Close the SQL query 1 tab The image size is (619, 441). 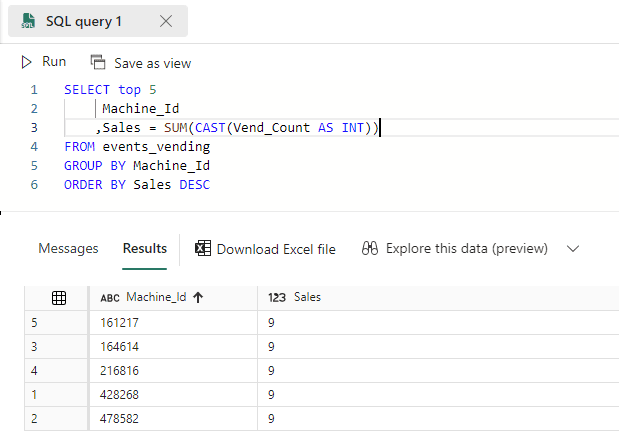(x=166, y=21)
